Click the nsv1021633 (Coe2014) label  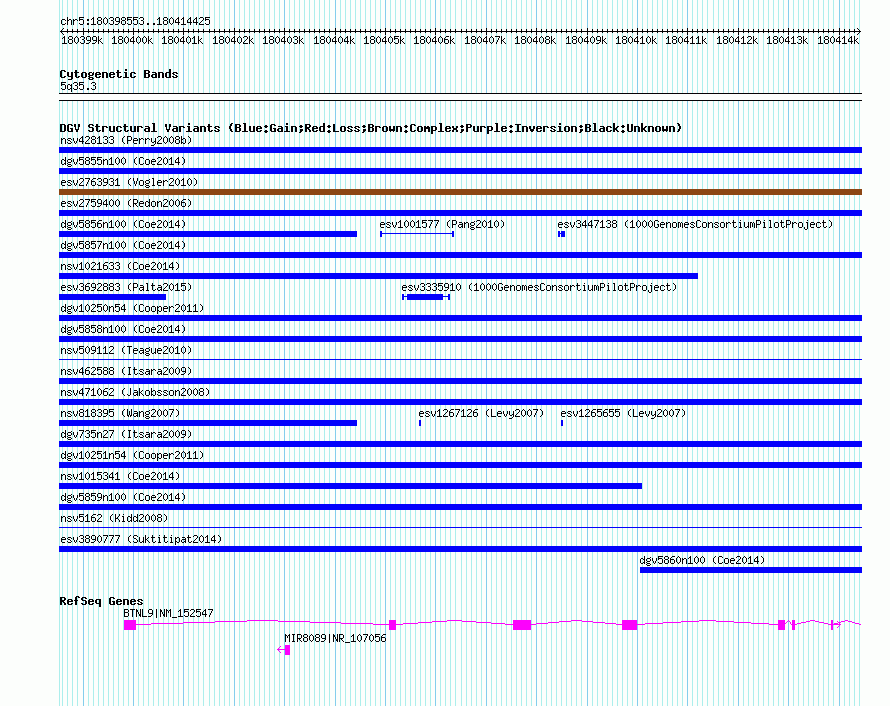pos(120,266)
